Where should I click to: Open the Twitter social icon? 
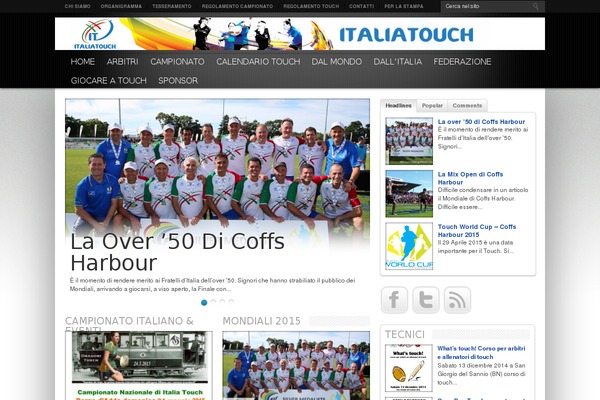pos(426,300)
